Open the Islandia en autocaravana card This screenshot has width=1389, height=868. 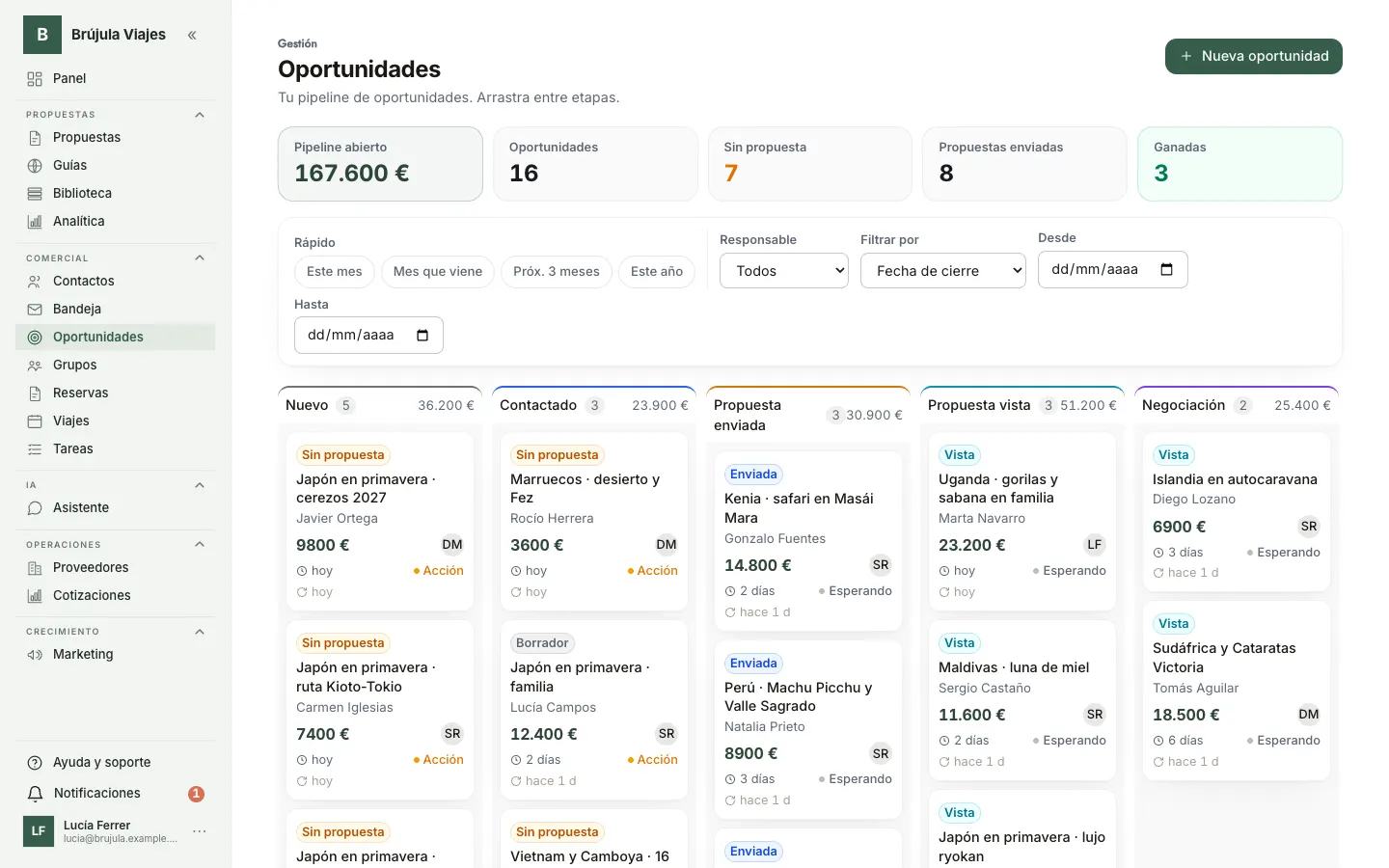click(1237, 512)
